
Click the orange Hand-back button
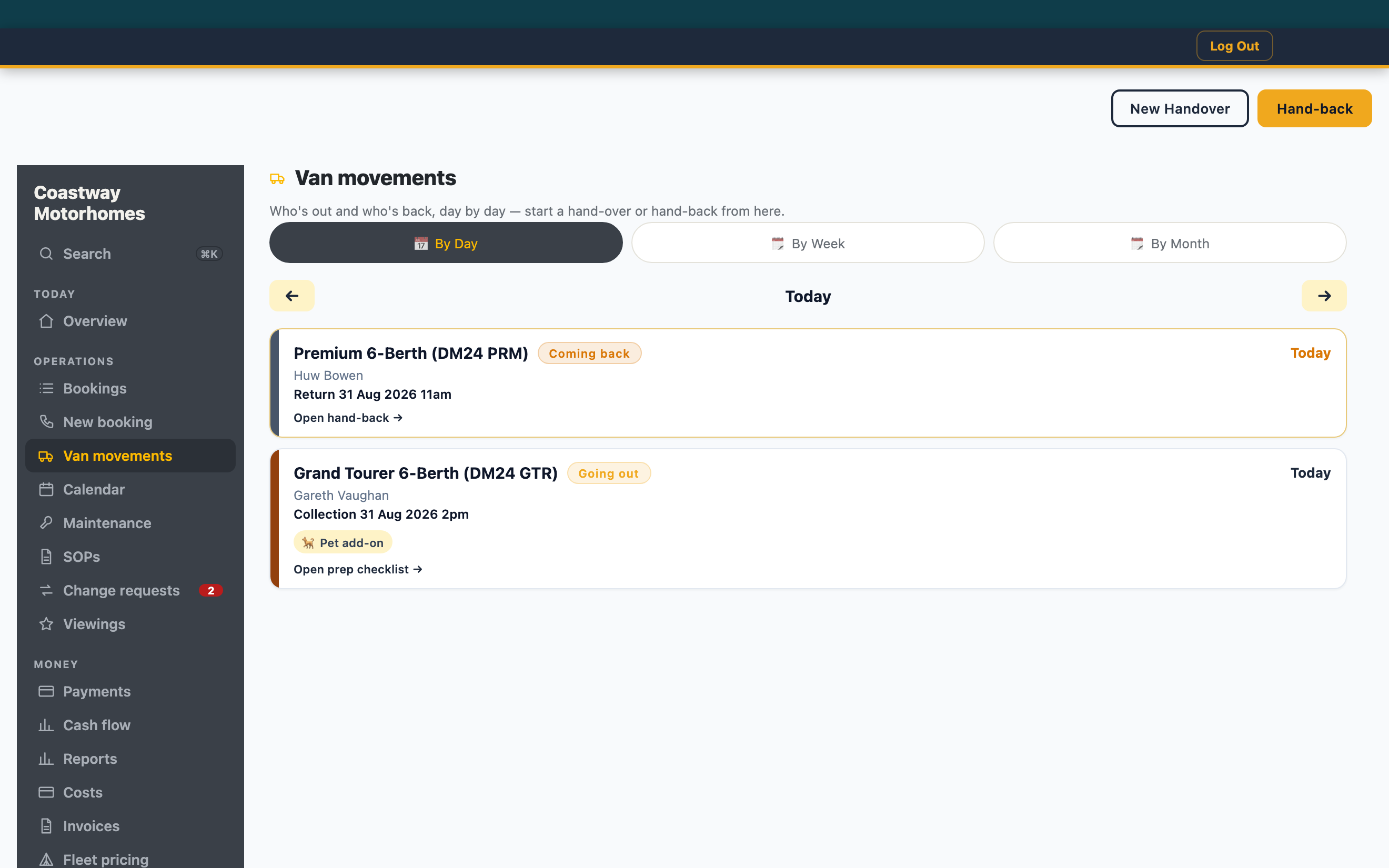pyautogui.click(x=1314, y=108)
